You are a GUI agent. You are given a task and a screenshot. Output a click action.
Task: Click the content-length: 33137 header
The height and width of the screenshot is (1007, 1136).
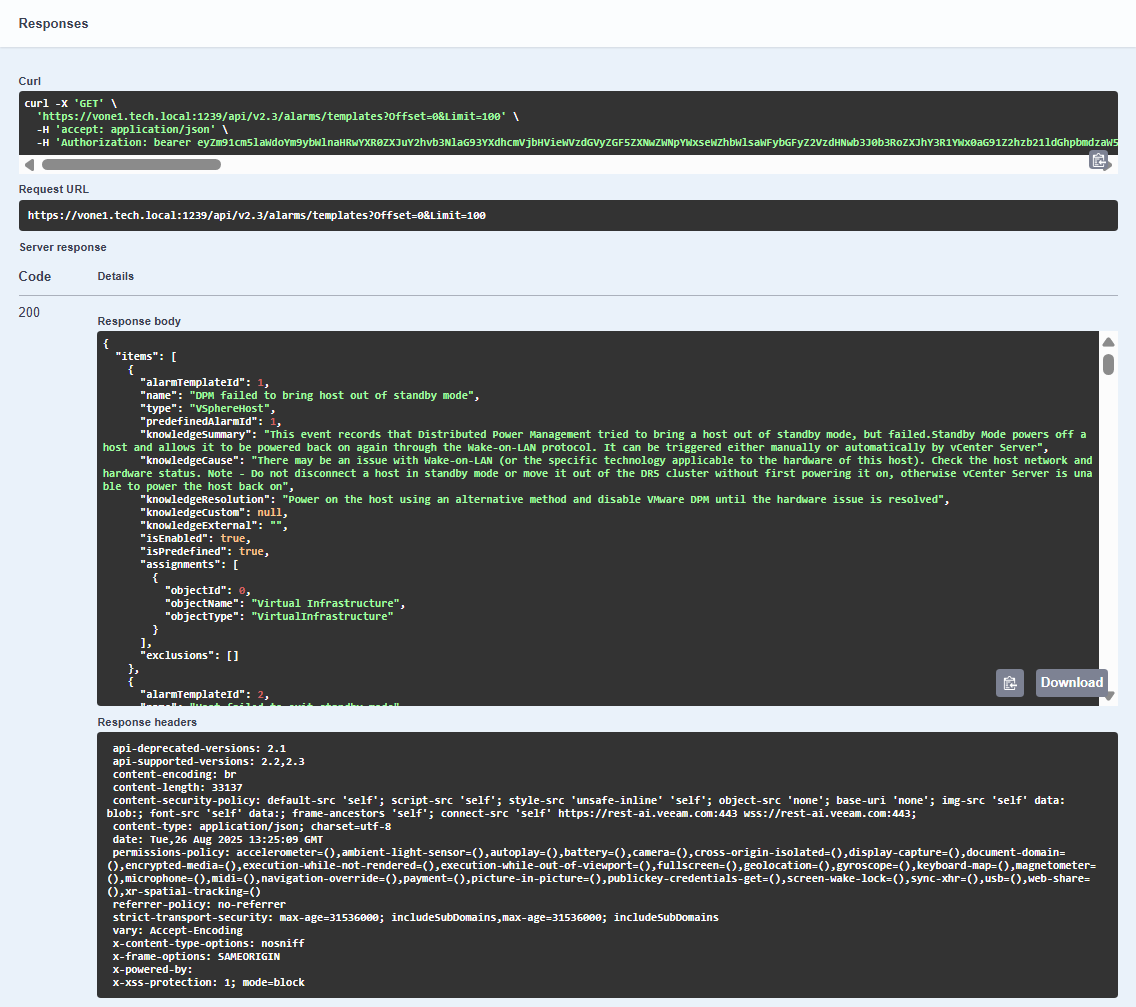click(x=178, y=787)
